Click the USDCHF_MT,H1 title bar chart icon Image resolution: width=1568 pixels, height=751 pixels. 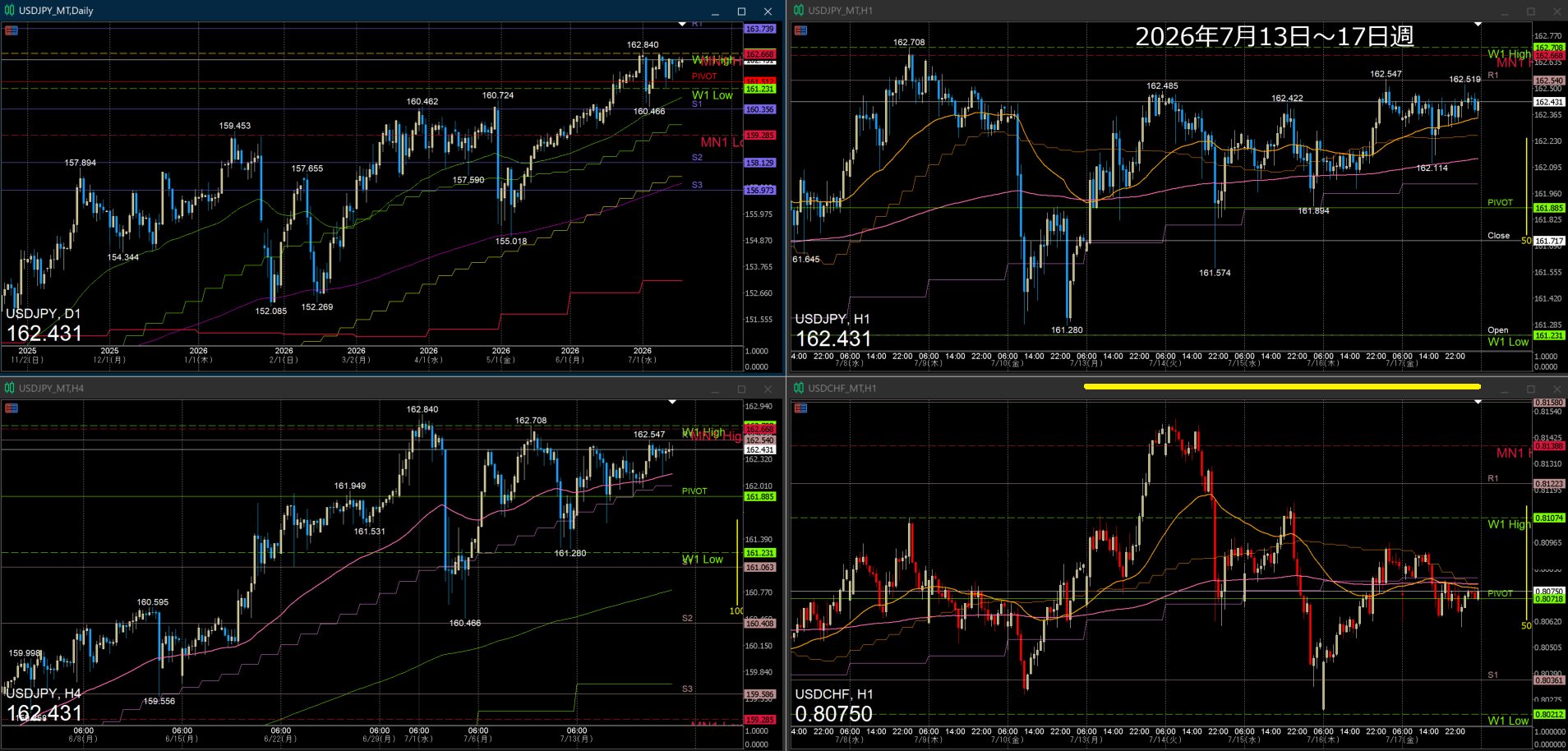(x=799, y=389)
